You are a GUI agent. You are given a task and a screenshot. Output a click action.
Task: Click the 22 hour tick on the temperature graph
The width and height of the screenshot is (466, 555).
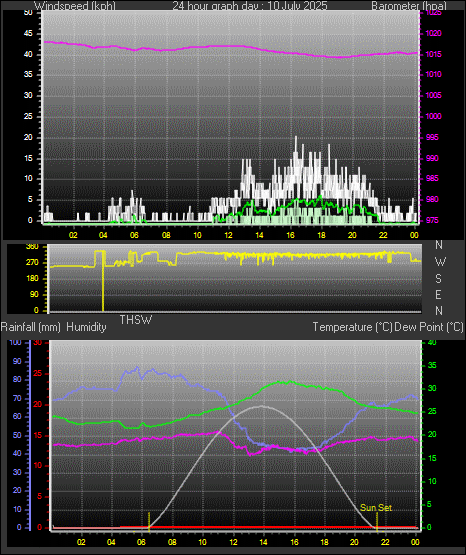click(x=385, y=542)
